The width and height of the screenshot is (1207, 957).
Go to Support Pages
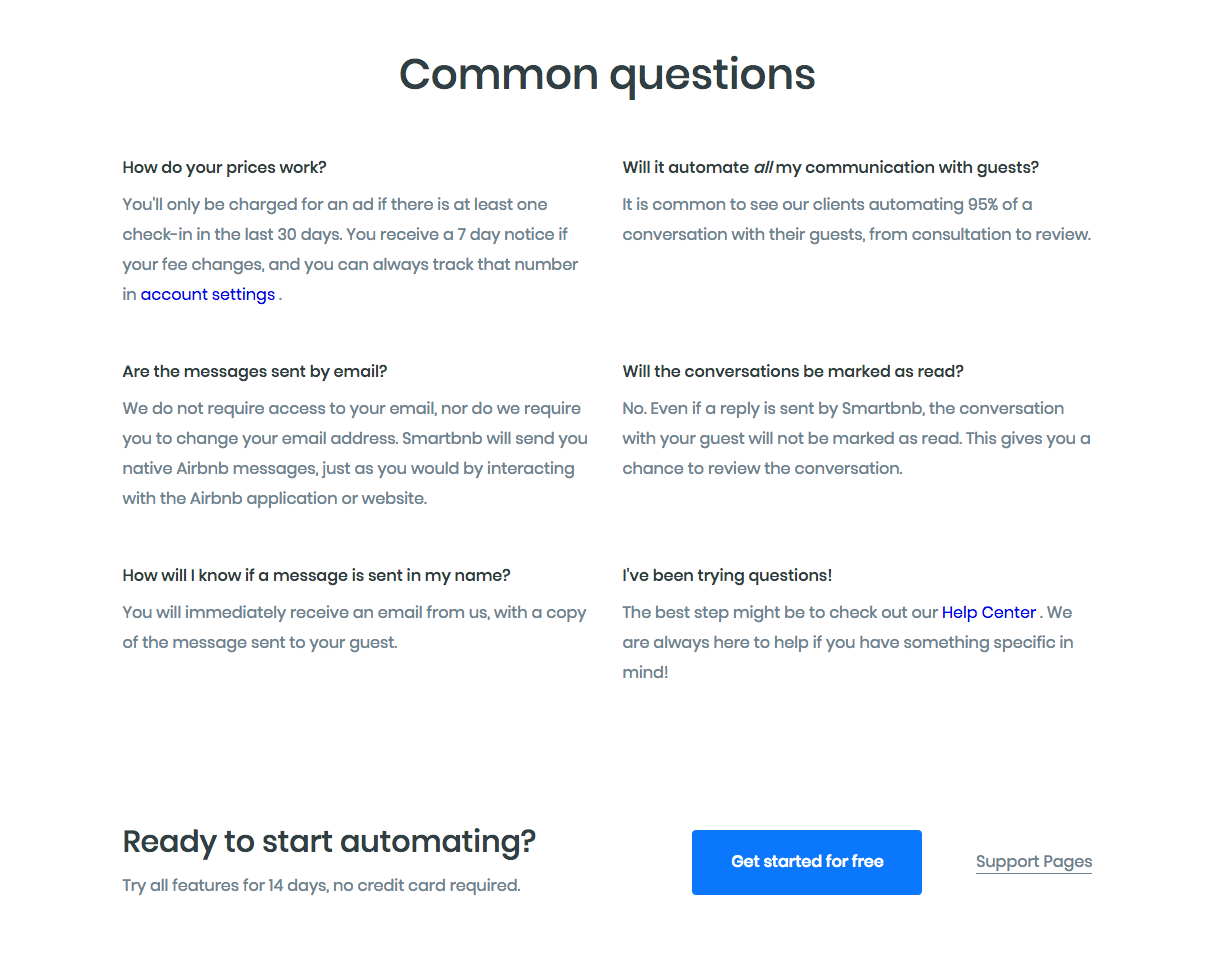(x=1033, y=862)
